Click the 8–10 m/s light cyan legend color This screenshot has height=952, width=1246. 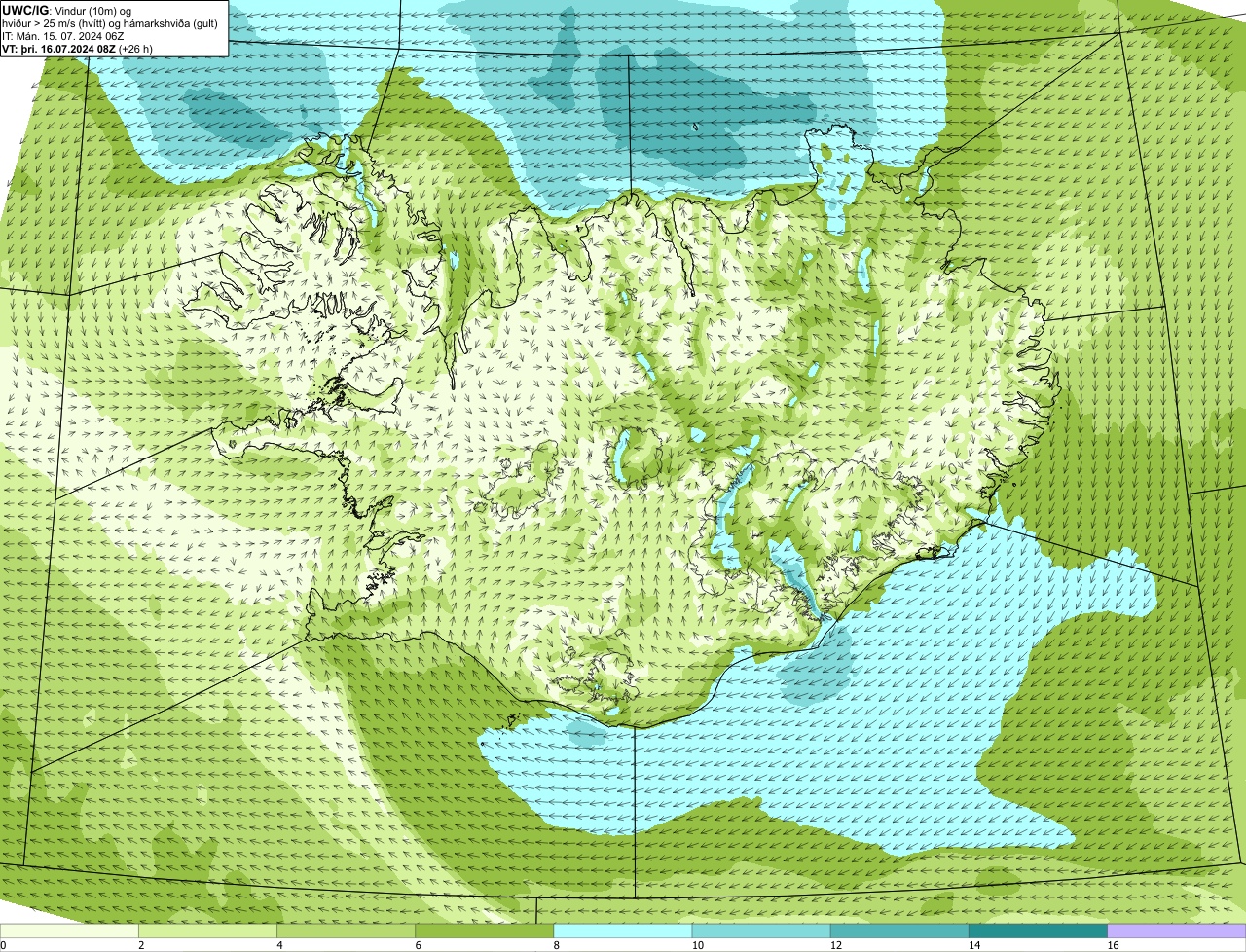(623, 932)
